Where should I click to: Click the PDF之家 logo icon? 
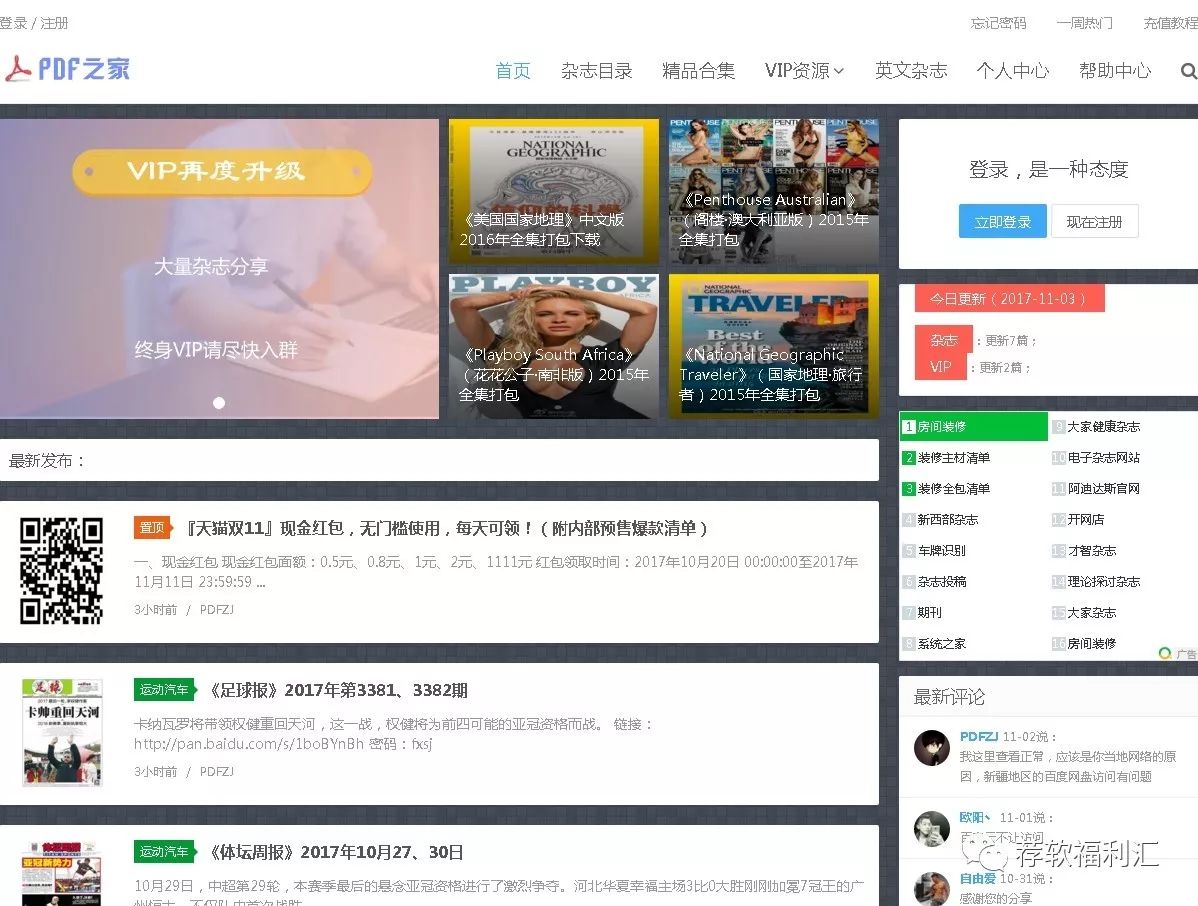point(22,68)
